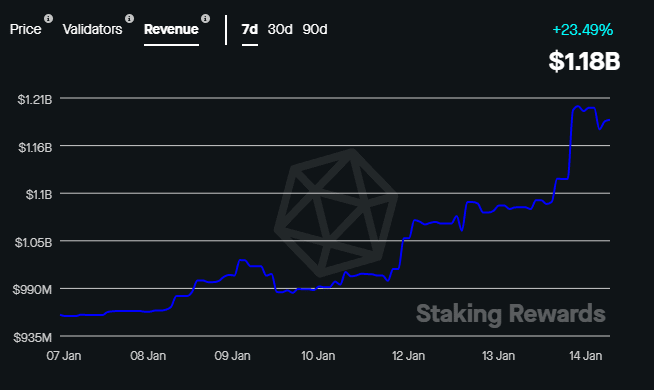This screenshot has width=654, height=390.
Task: Click the $935M y-axis label
Action: point(32,337)
